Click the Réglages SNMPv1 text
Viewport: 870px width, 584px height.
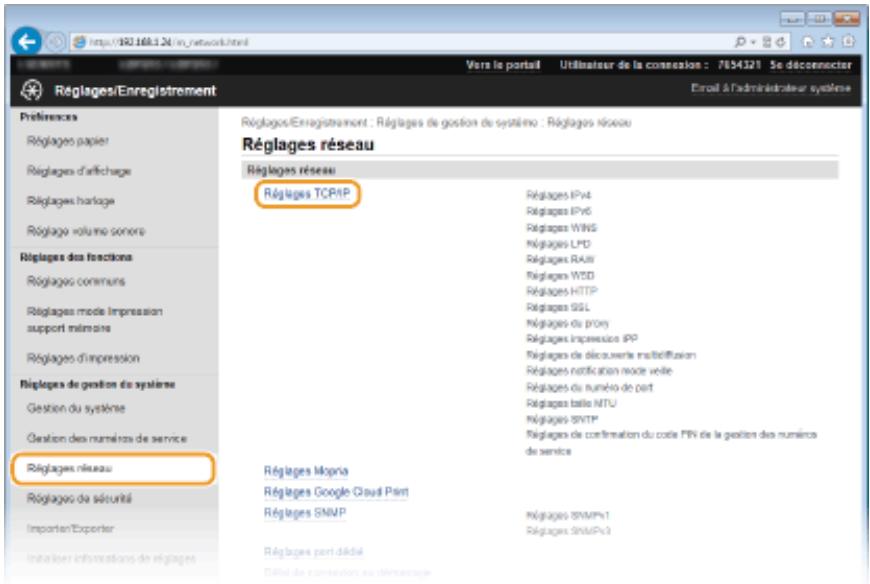coord(568,516)
